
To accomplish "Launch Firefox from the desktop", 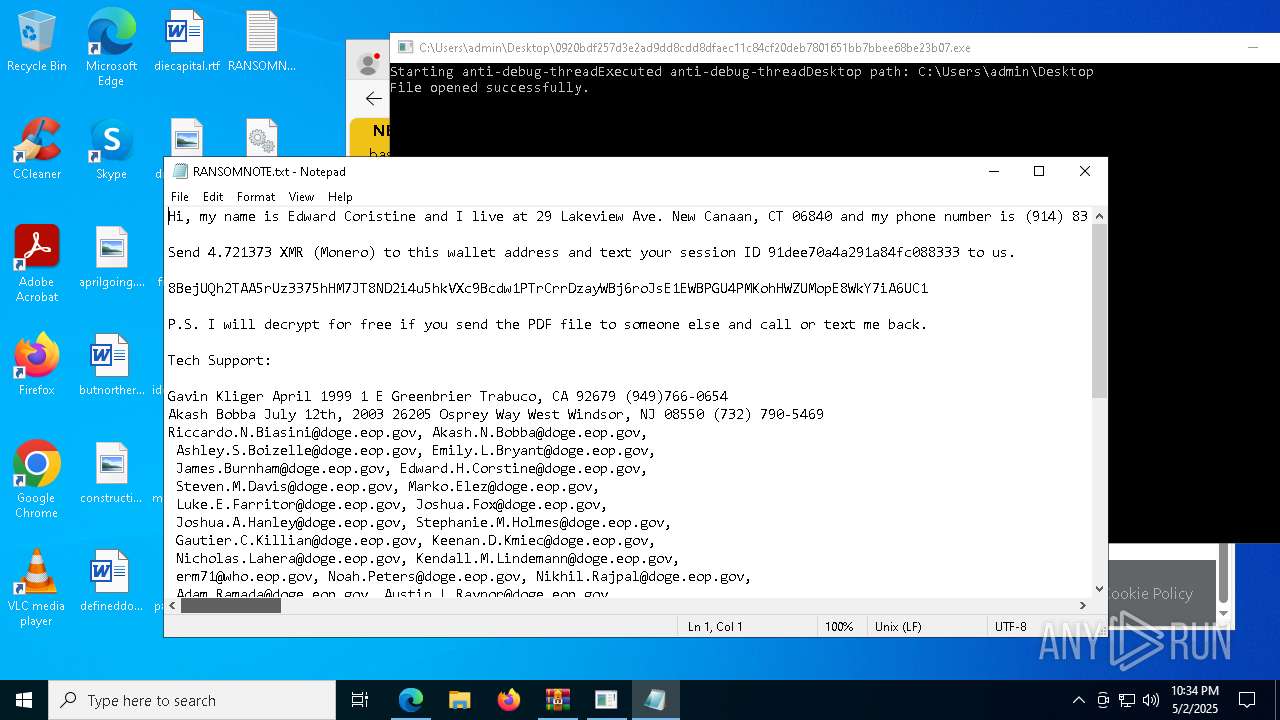I will (x=37, y=364).
